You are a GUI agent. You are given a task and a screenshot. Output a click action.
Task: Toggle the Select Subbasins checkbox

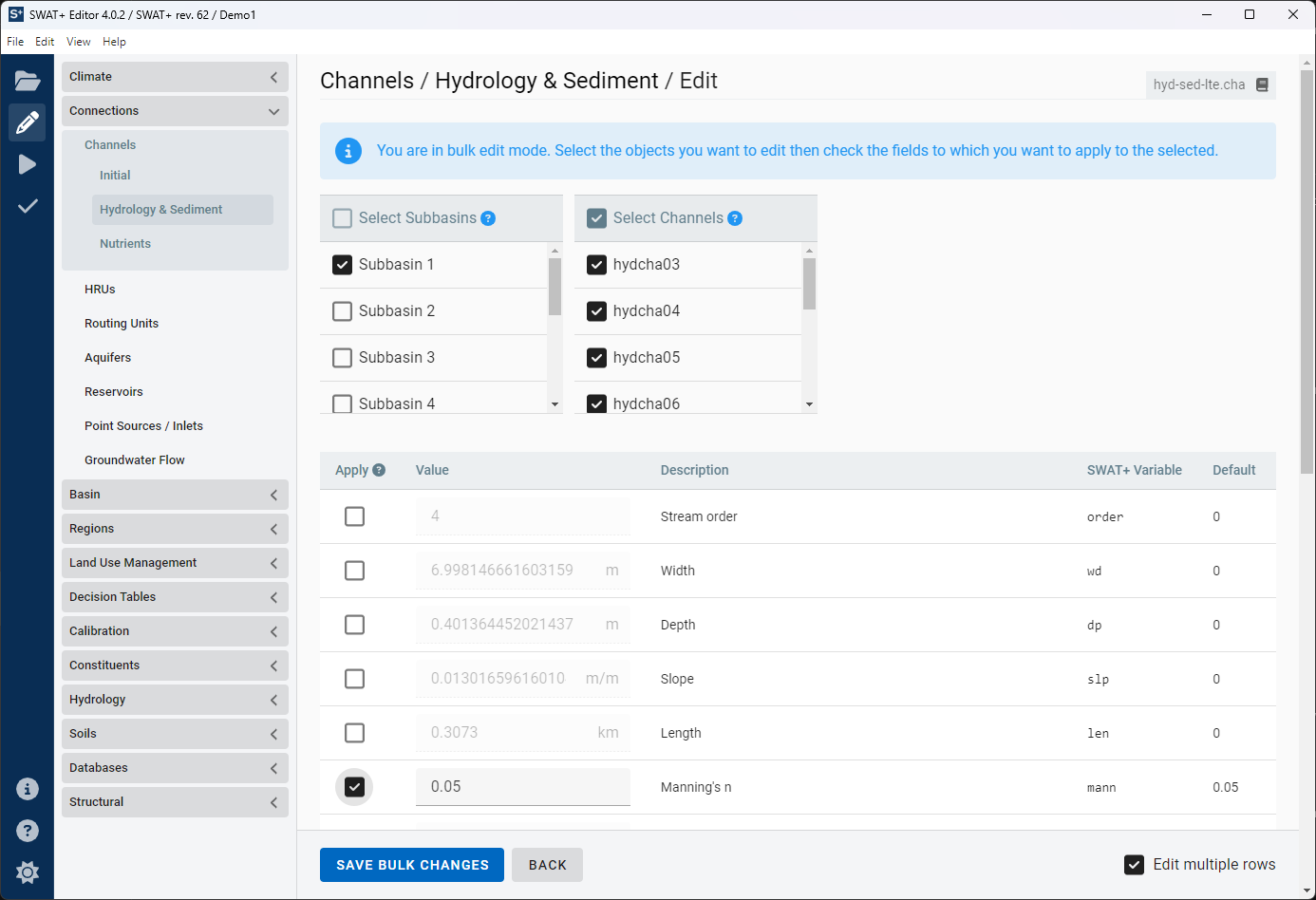point(343,218)
